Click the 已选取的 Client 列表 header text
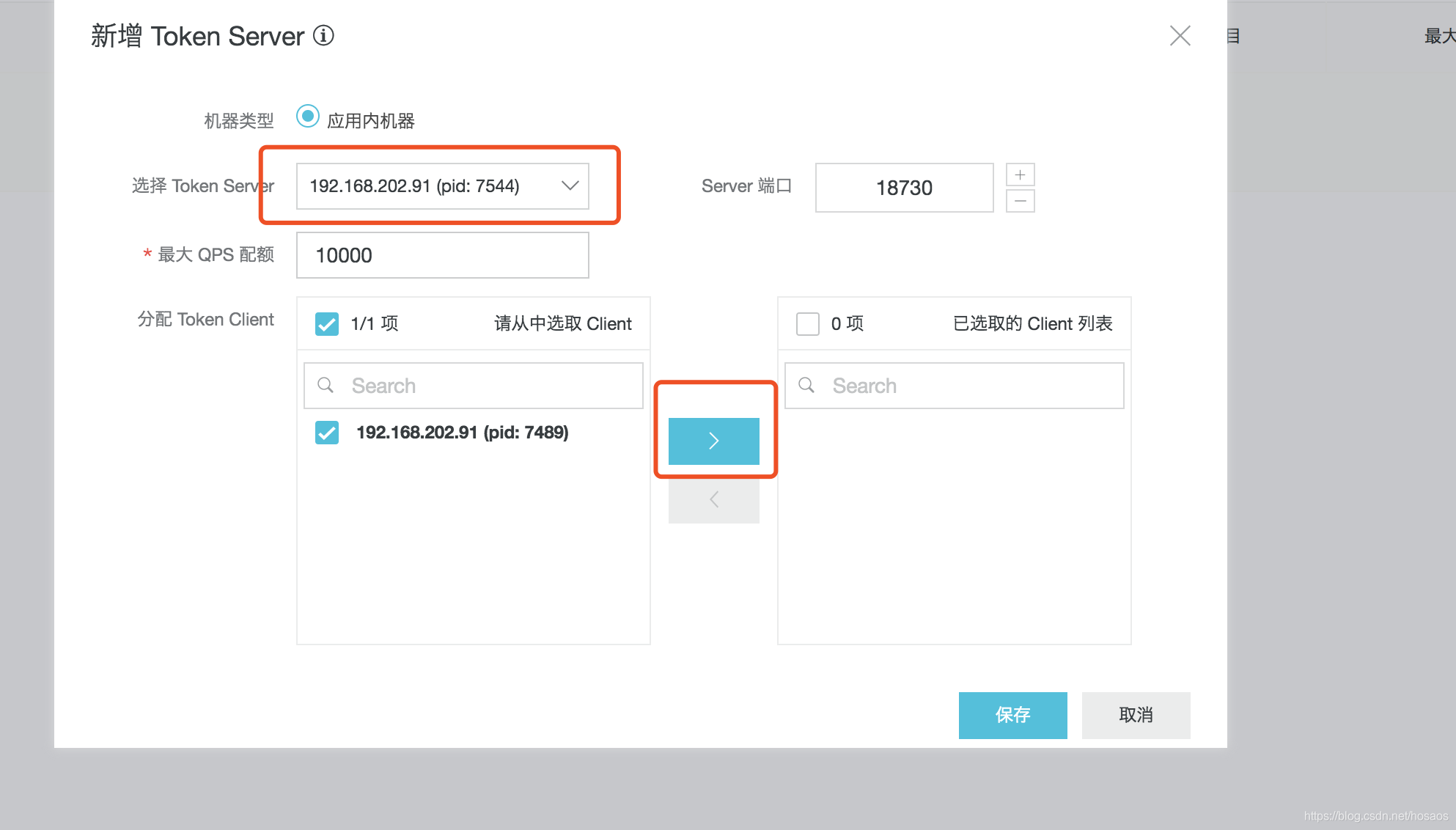 click(1033, 323)
